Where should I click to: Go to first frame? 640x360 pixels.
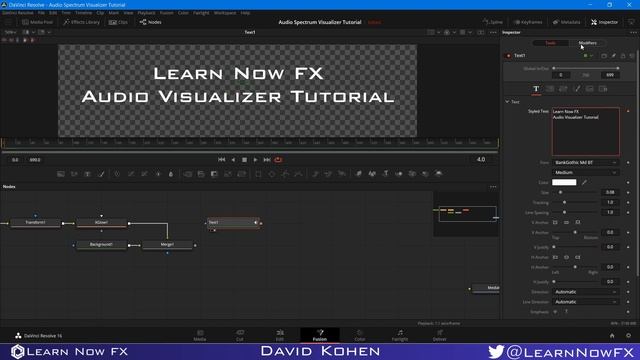point(222,160)
